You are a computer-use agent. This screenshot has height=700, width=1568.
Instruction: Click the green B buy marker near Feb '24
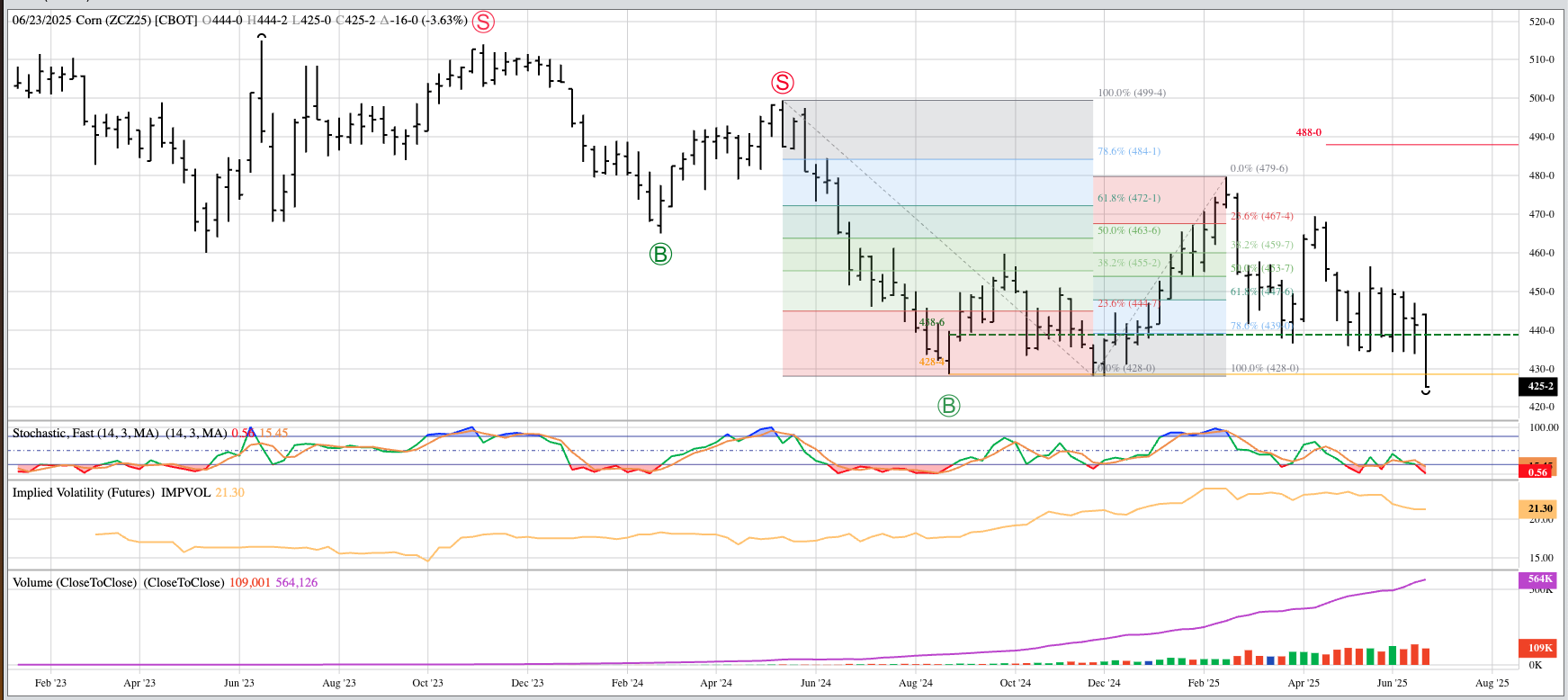[660, 255]
